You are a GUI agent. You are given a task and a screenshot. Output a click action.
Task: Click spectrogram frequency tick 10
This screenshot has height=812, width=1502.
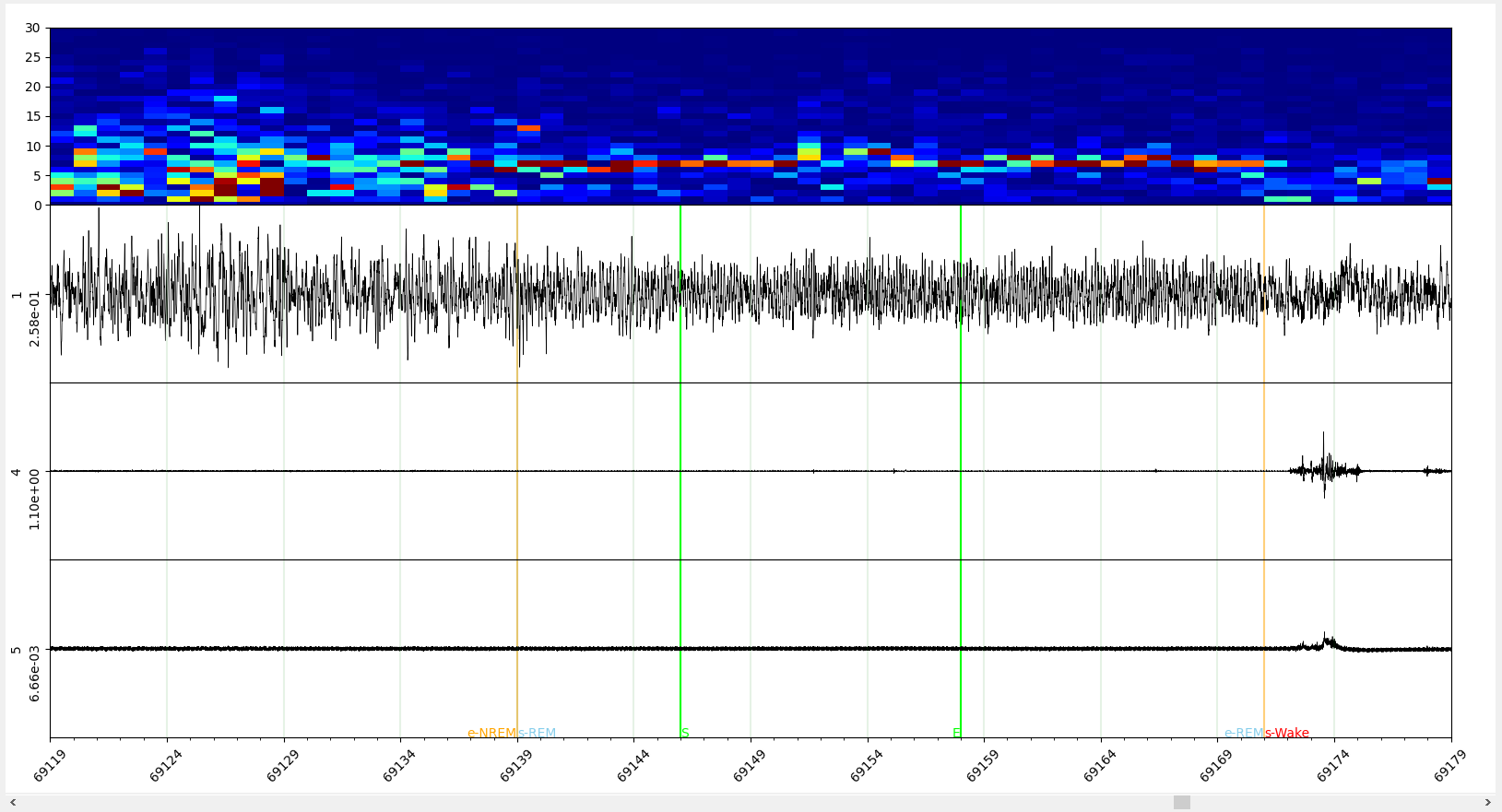[x=33, y=147]
